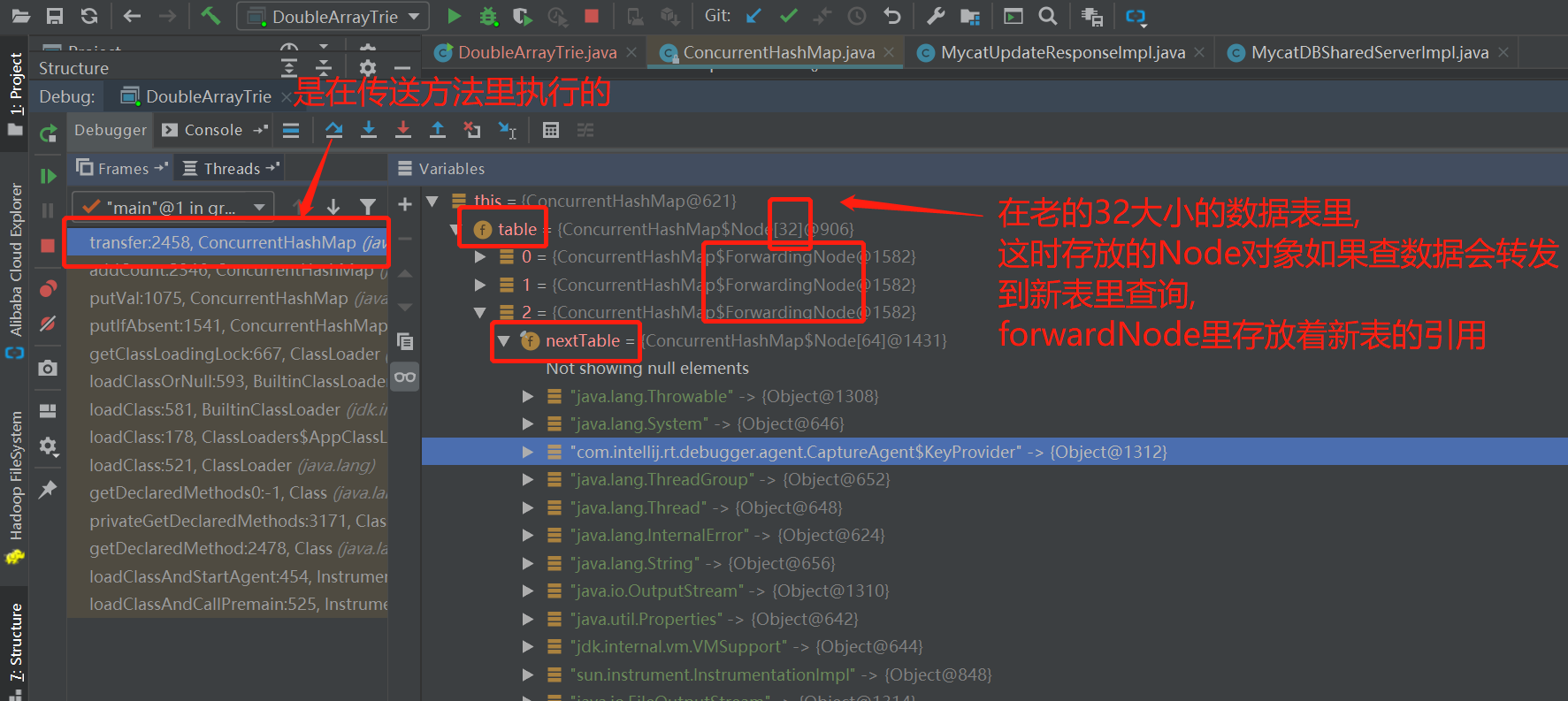Click the Step Over debugger icon

tap(333, 131)
